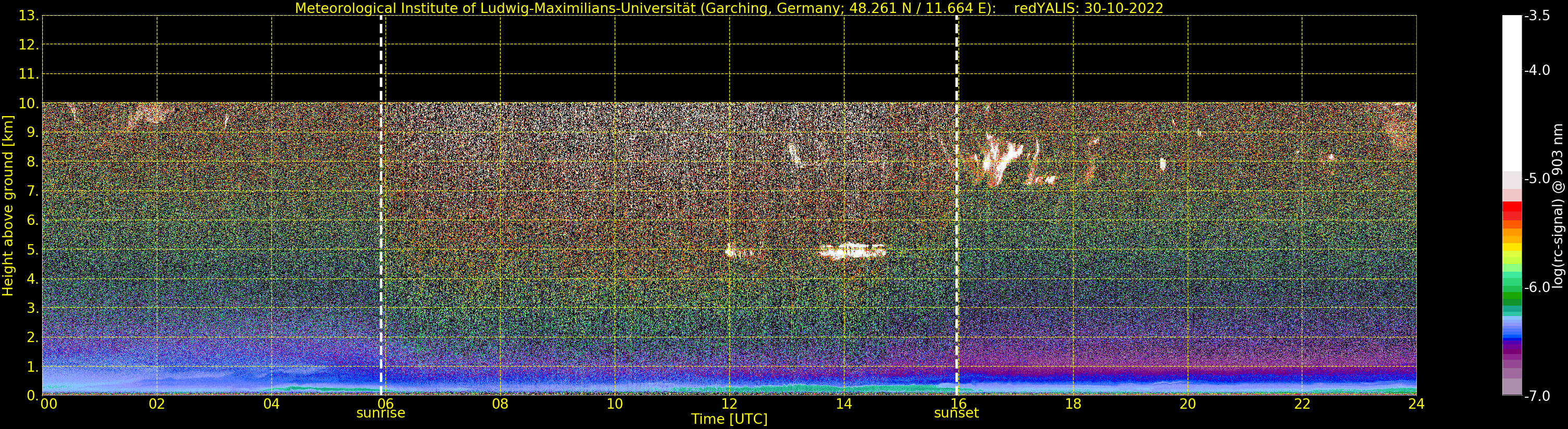Click the time tick label '02'
The width and height of the screenshot is (1568, 429).
[x=157, y=404]
